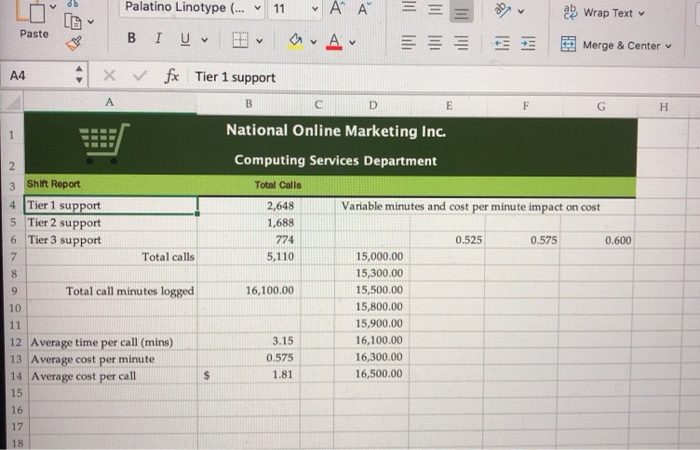Select row 7 header

13,256
